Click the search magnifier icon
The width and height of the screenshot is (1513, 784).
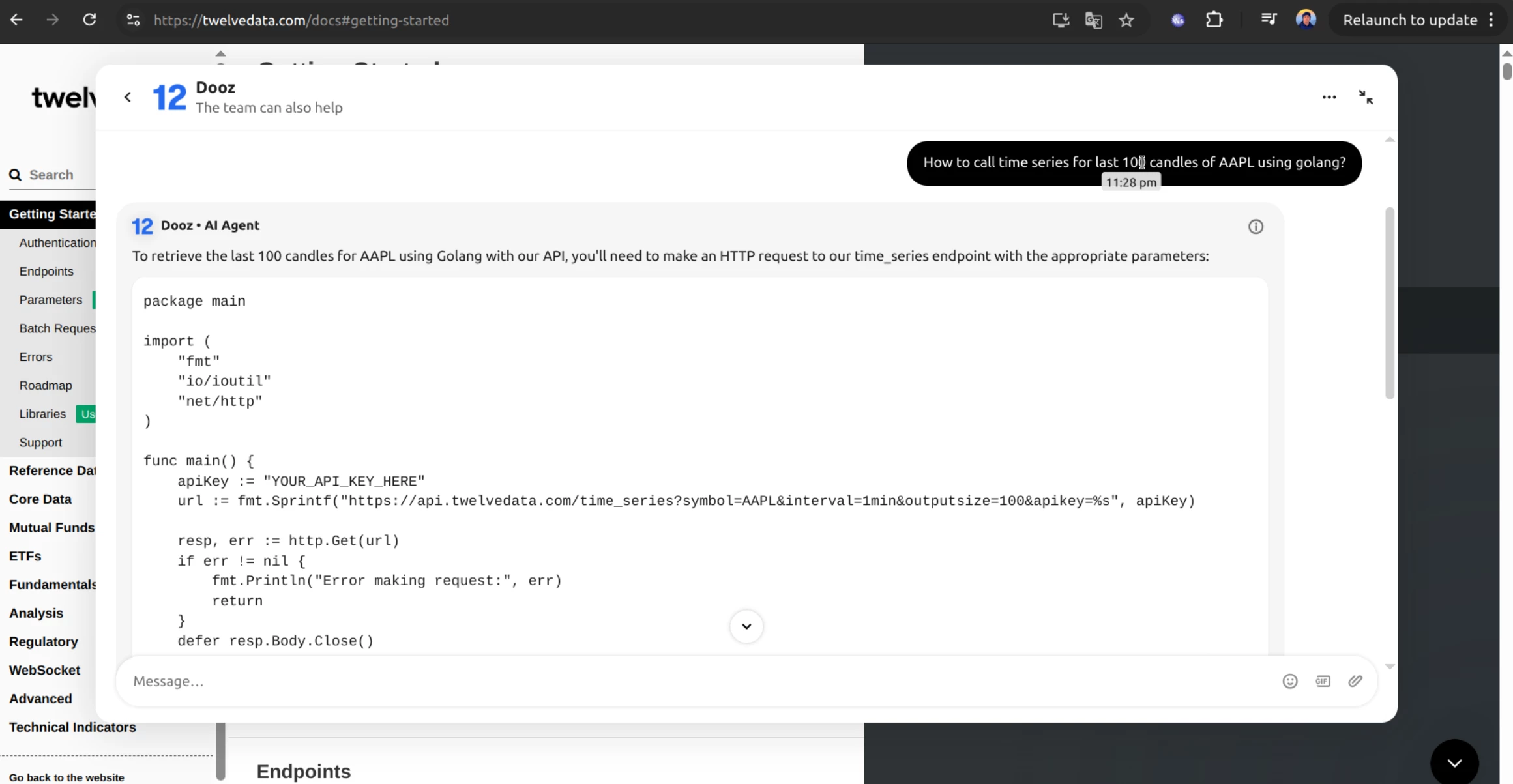click(x=15, y=175)
